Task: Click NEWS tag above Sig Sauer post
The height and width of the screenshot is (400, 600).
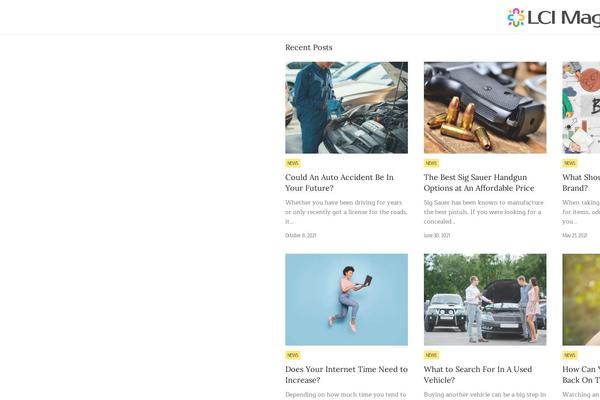Action: tap(431, 163)
